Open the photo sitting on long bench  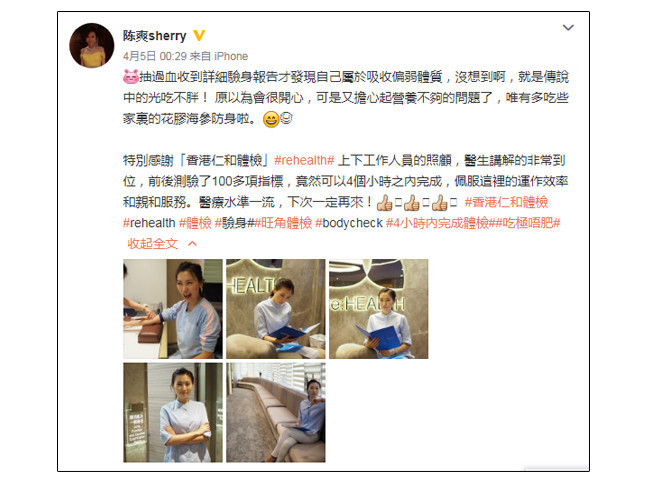276,412
